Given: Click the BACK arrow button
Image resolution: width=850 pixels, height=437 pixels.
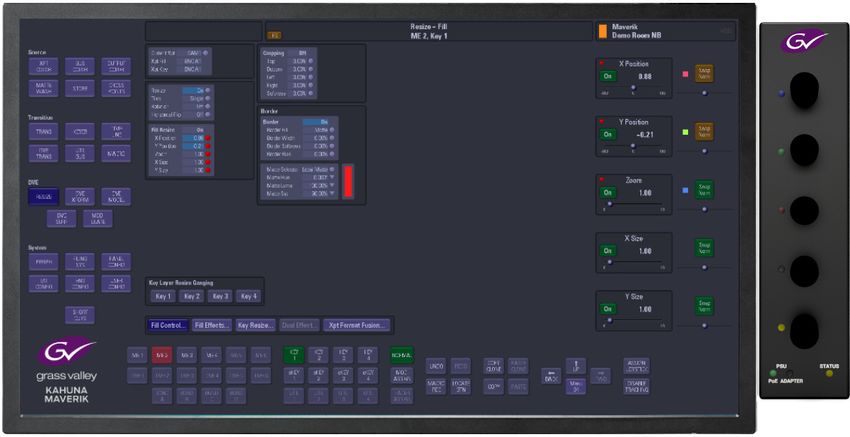Looking at the screenshot, I should point(551,376).
